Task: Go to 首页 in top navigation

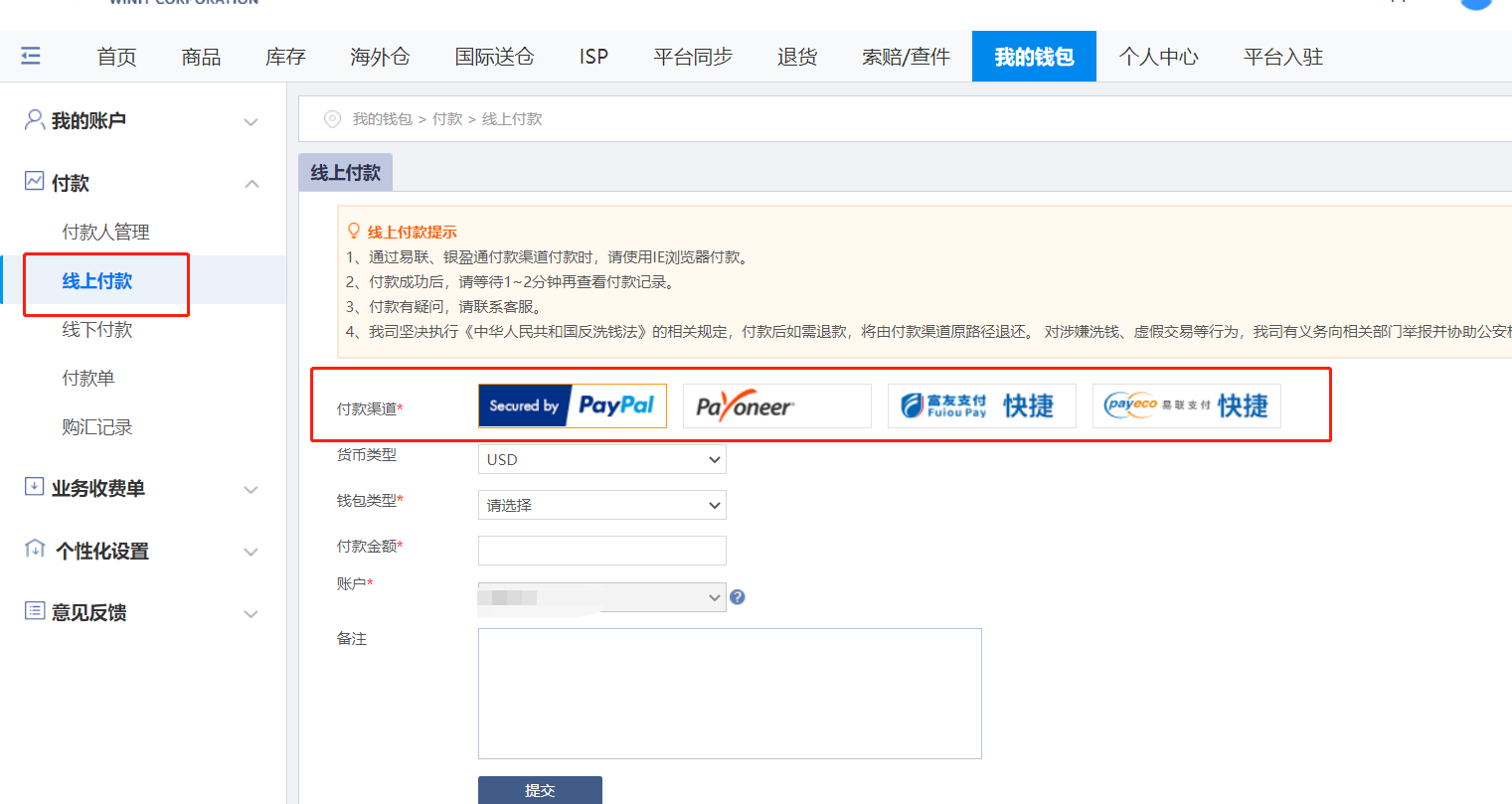Action: [x=116, y=57]
